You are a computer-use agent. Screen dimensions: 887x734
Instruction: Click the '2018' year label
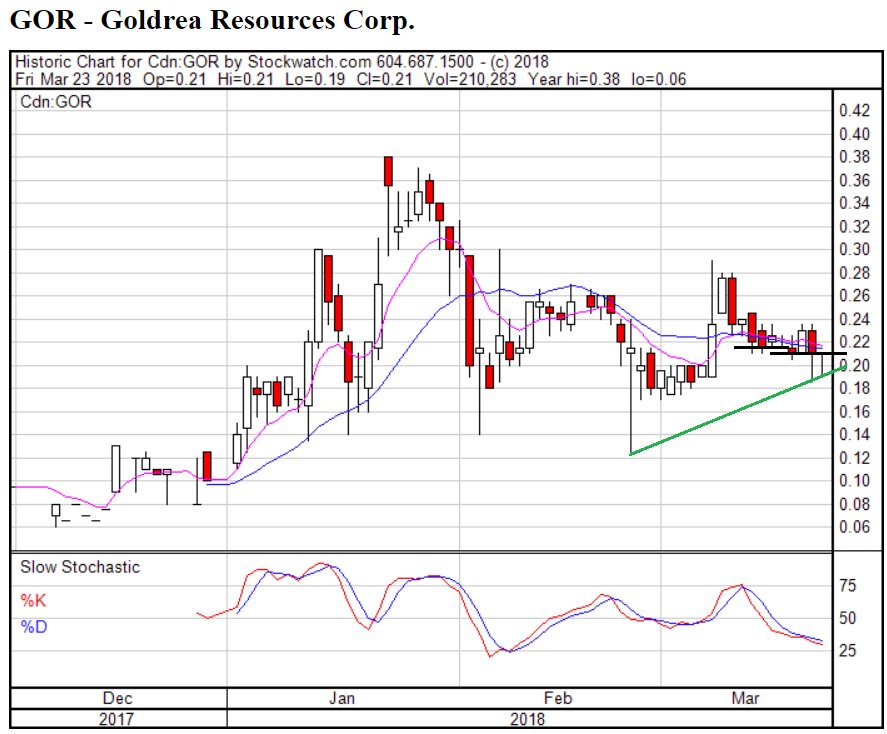click(527, 719)
